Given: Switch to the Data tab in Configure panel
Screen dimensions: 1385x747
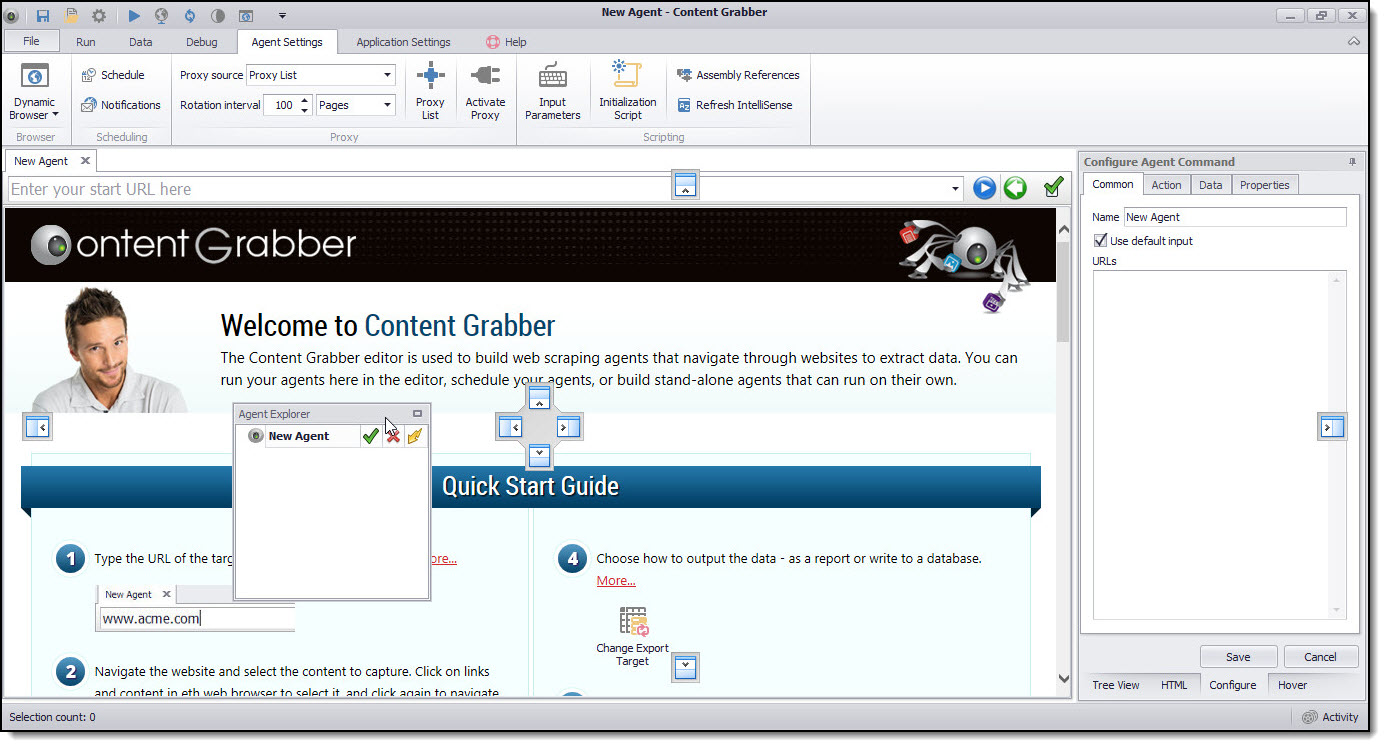Looking at the screenshot, I should pyautogui.click(x=1210, y=185).
